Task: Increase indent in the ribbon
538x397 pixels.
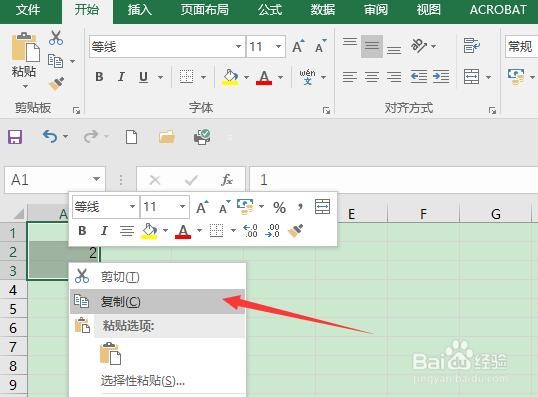Action: (x=441, y=77)
